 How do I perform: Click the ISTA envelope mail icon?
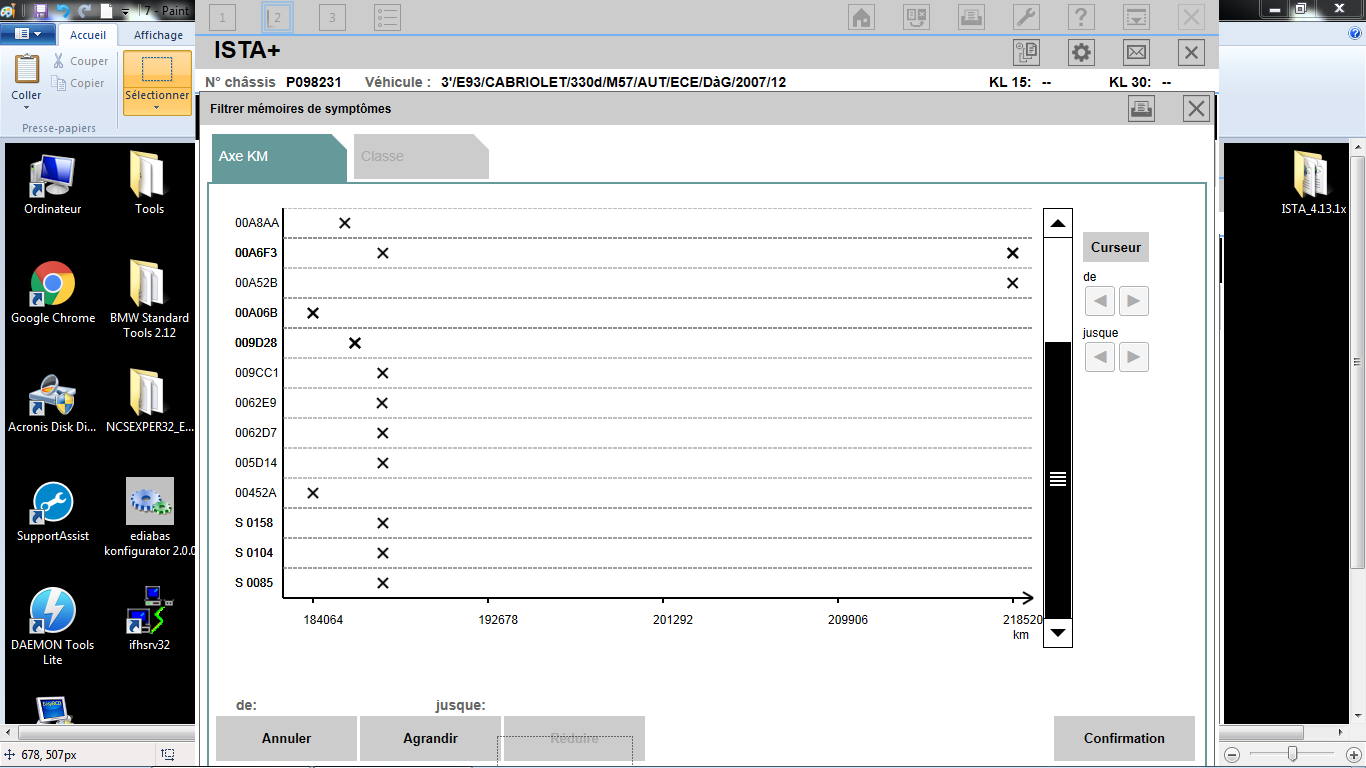1136,53
